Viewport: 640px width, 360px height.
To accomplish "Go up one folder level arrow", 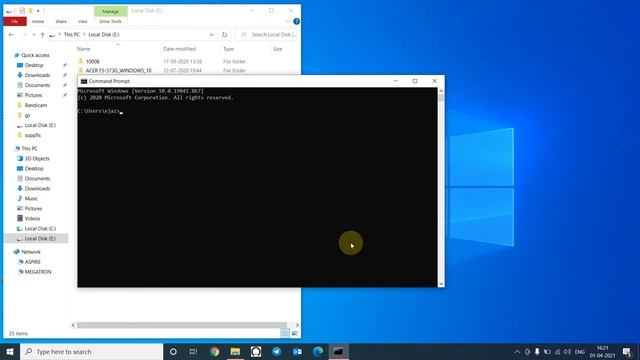I will pyautogui.click(x=42, y=35).
